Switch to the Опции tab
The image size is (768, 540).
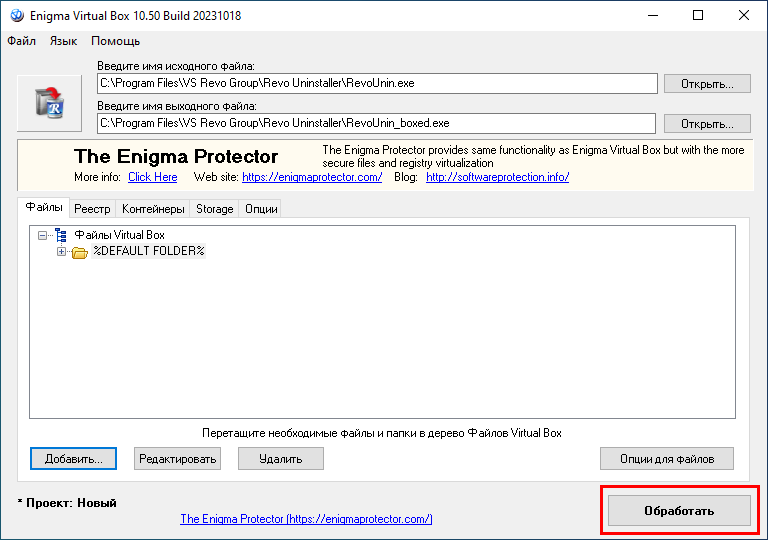tap(261, 209)
